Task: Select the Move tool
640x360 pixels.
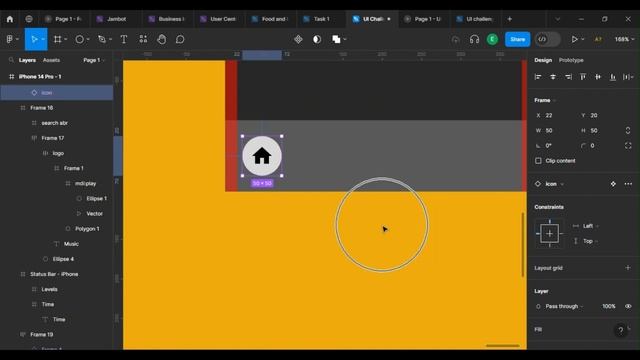Action: click(34, 39)
